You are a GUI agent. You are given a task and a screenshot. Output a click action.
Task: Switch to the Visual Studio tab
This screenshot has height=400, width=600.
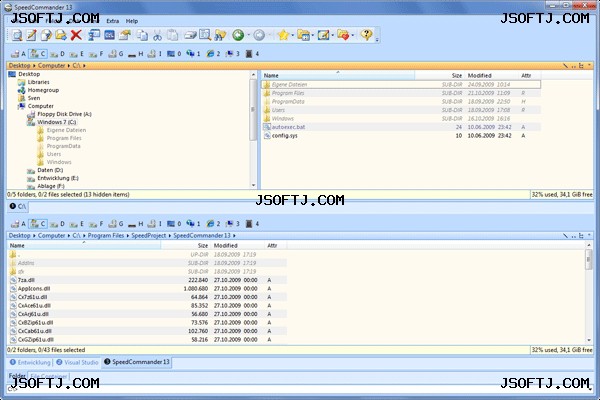tap(77, 362)
